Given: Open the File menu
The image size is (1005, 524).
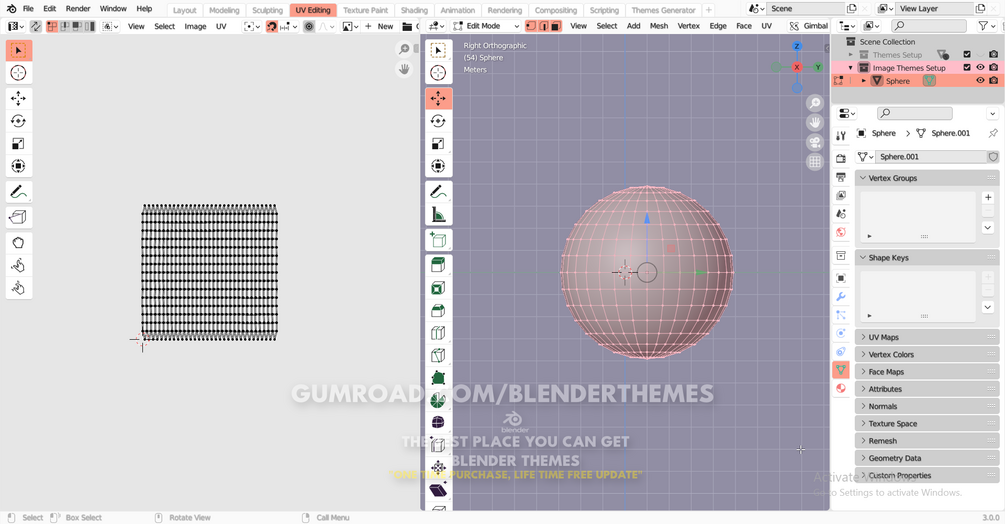Looking at the screenshot, I should [28, 9].
